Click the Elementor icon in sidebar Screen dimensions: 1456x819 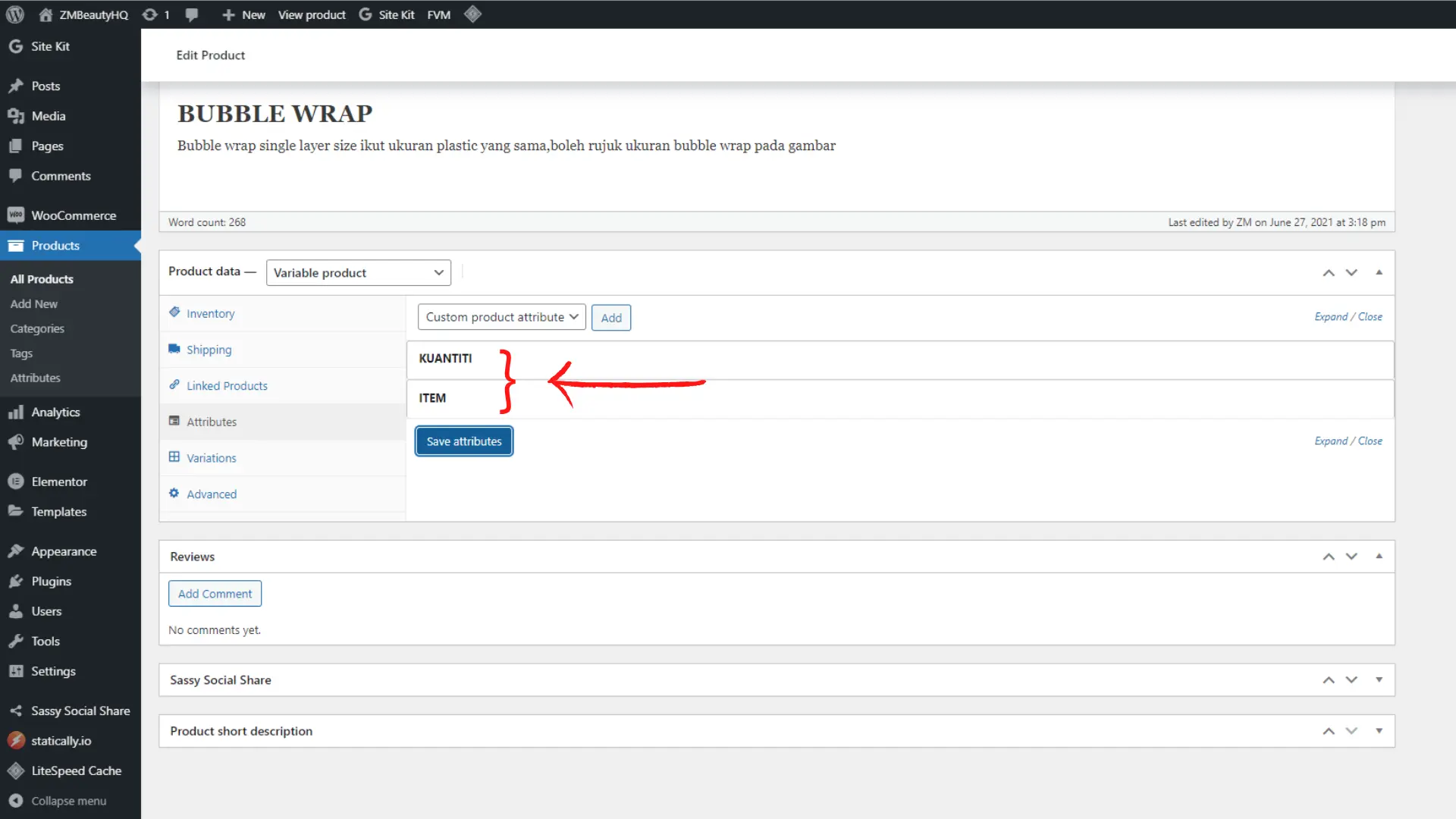(15, 482)
